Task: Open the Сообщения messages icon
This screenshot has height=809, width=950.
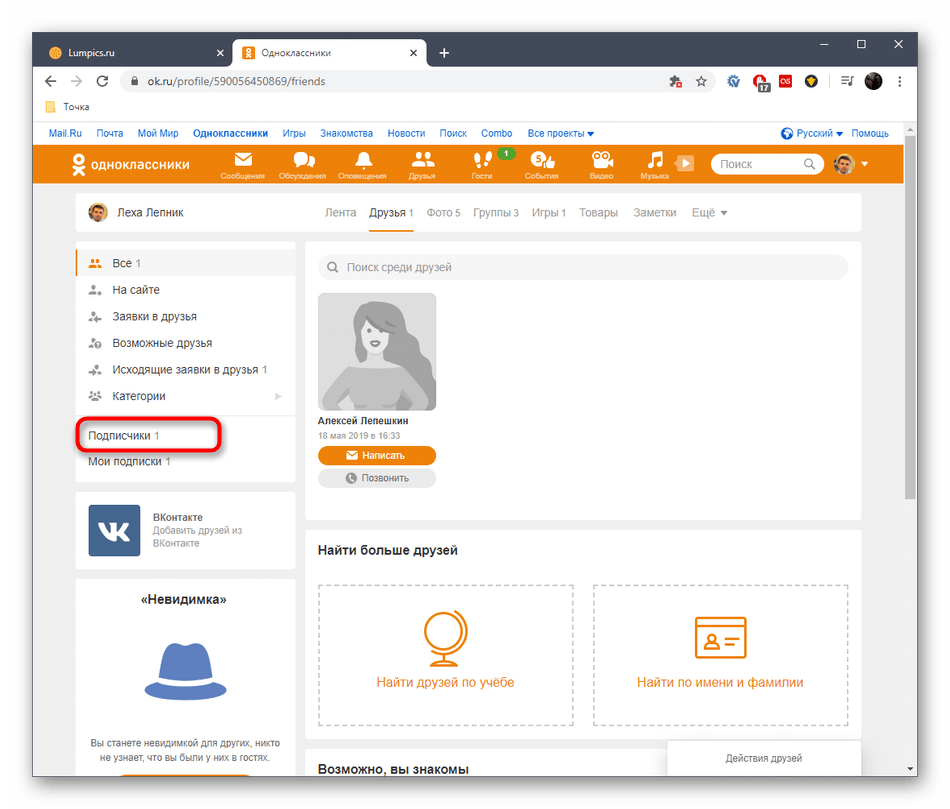Action: tap(242, 160)
